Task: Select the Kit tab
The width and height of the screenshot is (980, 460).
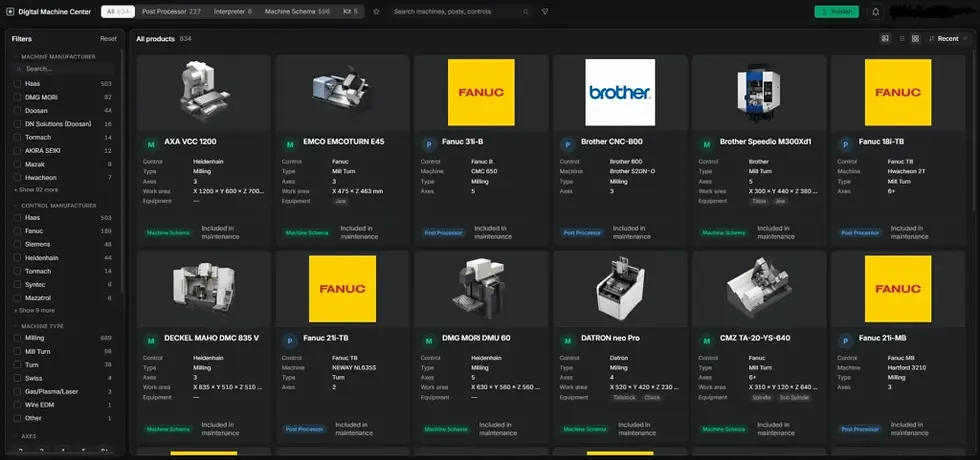Action: click(350, 11)
